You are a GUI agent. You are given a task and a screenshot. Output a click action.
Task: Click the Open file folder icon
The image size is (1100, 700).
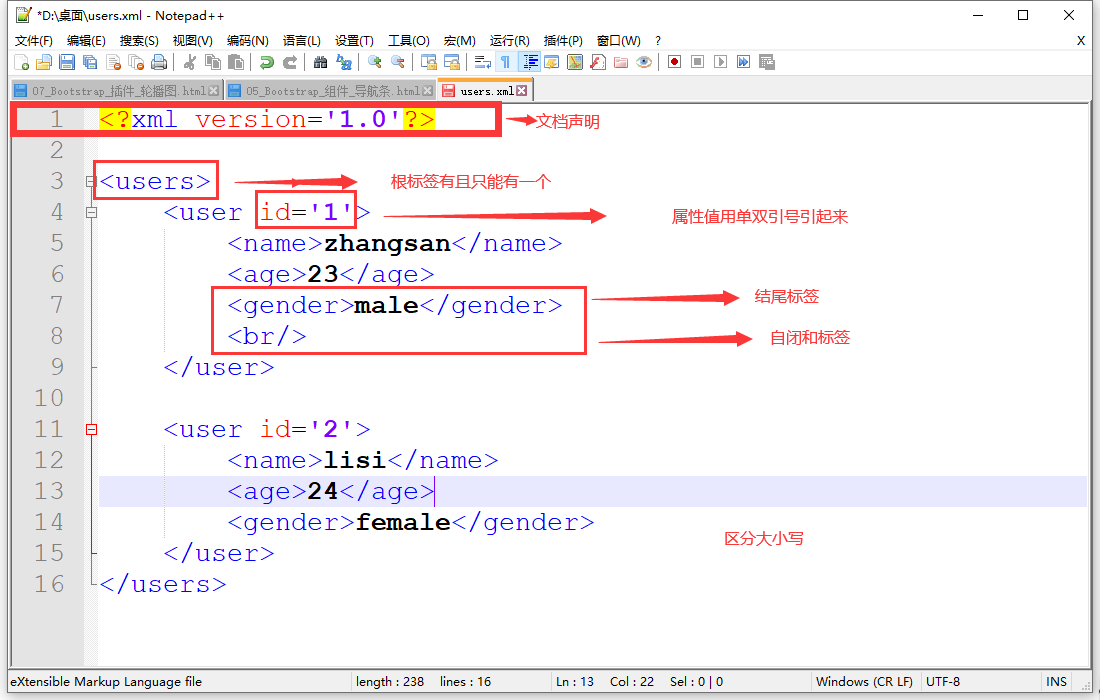43,62
